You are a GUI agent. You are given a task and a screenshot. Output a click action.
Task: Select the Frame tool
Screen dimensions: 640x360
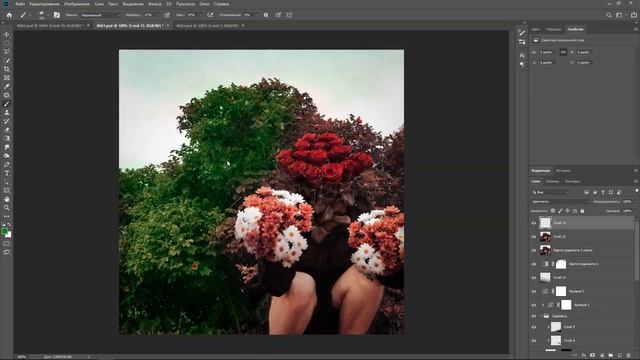point(7,78)
